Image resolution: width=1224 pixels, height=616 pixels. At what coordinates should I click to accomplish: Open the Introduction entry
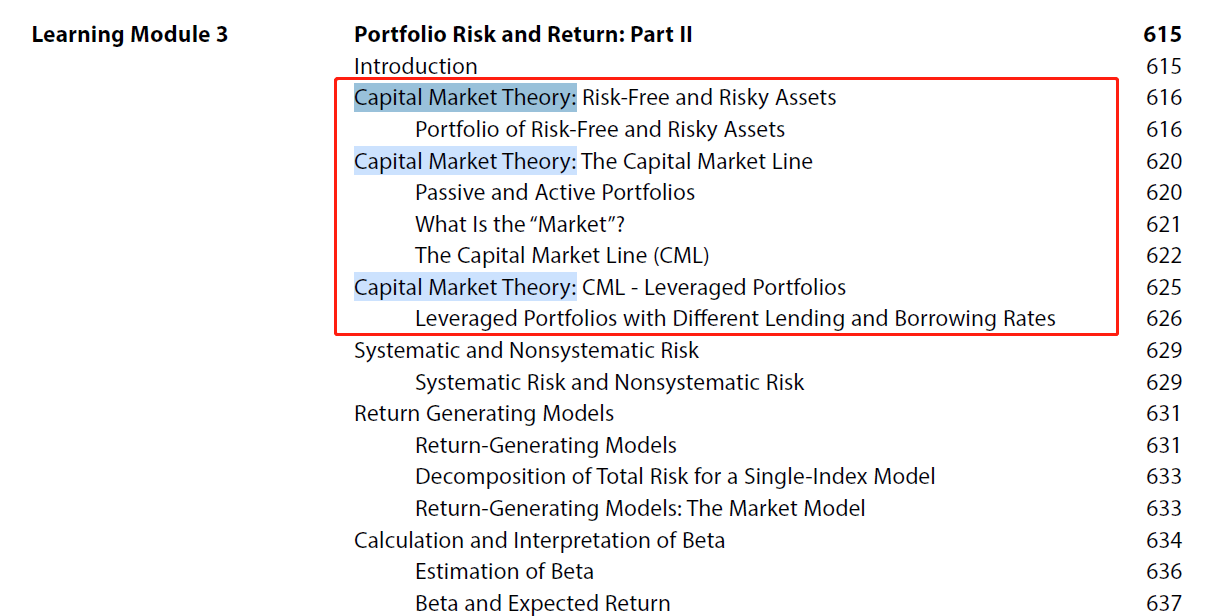pos(416,66)
